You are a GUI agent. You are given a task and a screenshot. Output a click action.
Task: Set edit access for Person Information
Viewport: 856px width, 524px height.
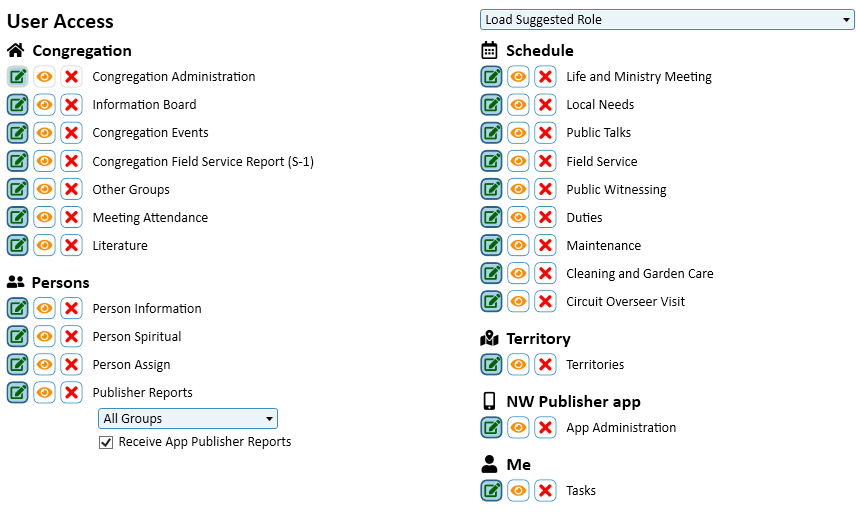click(18, 309)
